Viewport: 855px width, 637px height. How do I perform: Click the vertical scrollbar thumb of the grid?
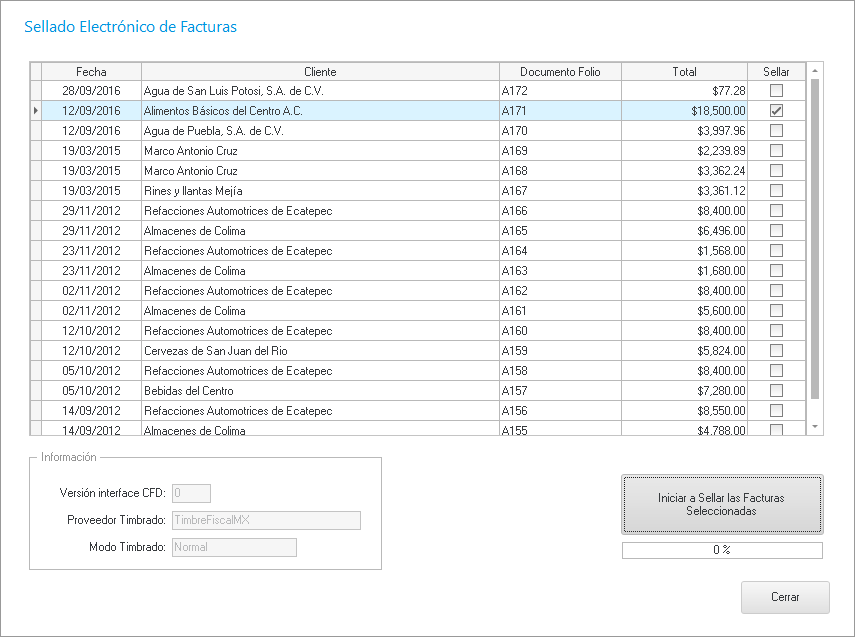(814, 238)
